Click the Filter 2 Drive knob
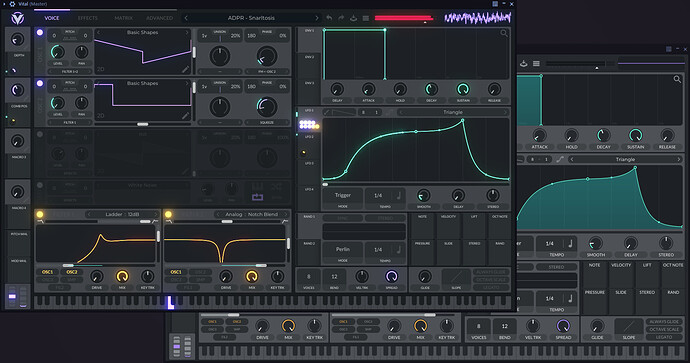Viewport: 690px width, 363px height. pyautogui.click(x=226, y=276)
